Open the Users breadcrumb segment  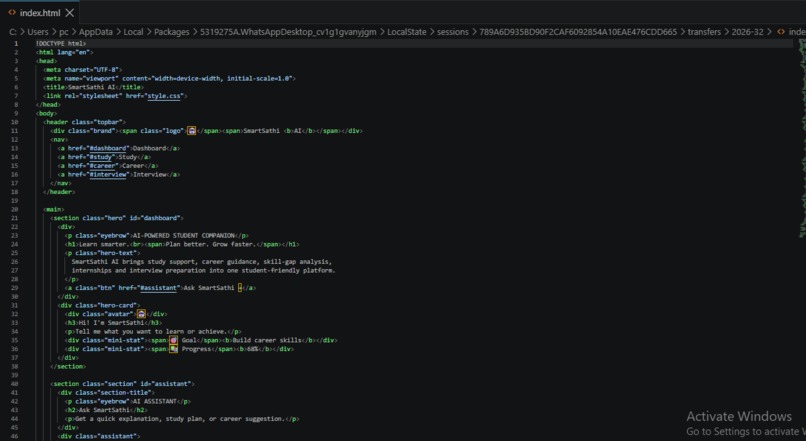pos(38,32)
